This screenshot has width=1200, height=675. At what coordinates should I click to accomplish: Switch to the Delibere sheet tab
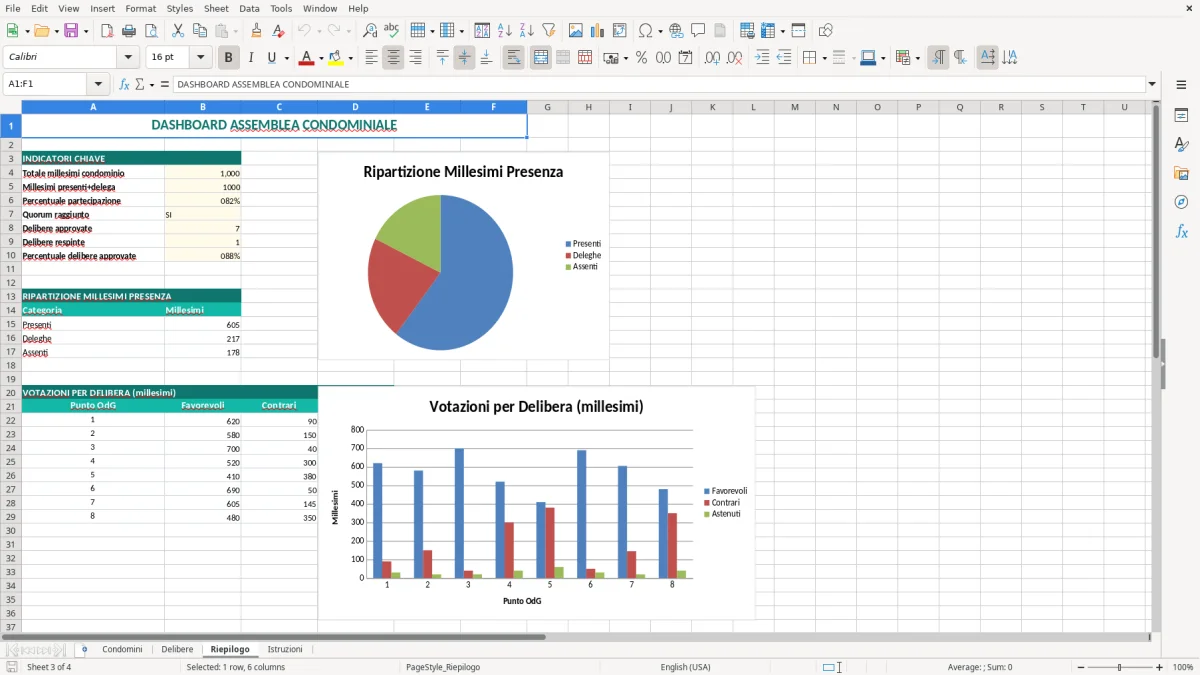coord(177,649)
